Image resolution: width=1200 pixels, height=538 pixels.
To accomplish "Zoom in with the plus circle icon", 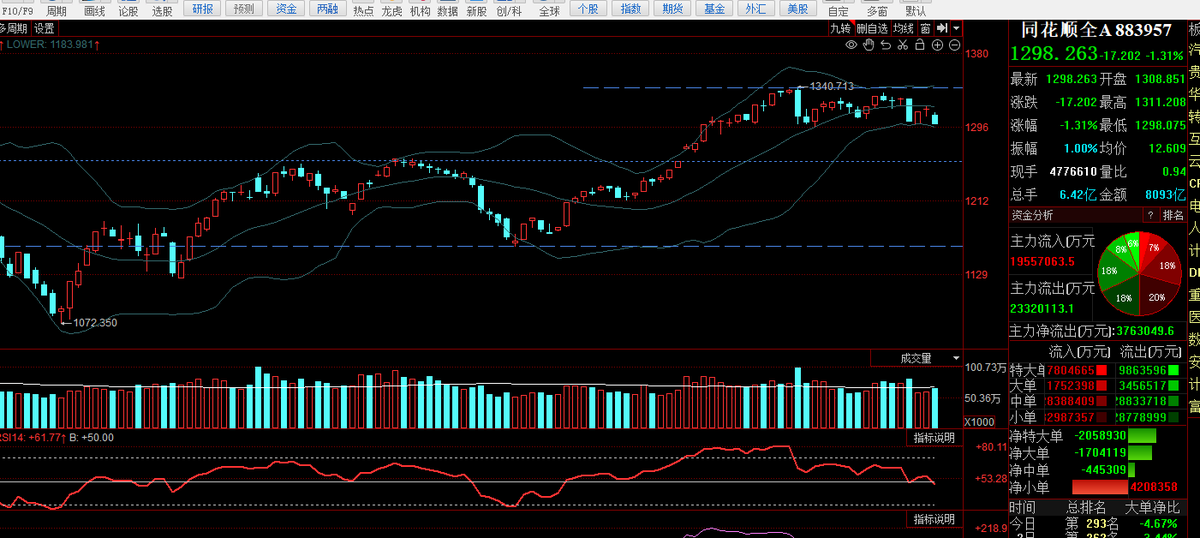I will pyautogui.click(x=937, y=44).
